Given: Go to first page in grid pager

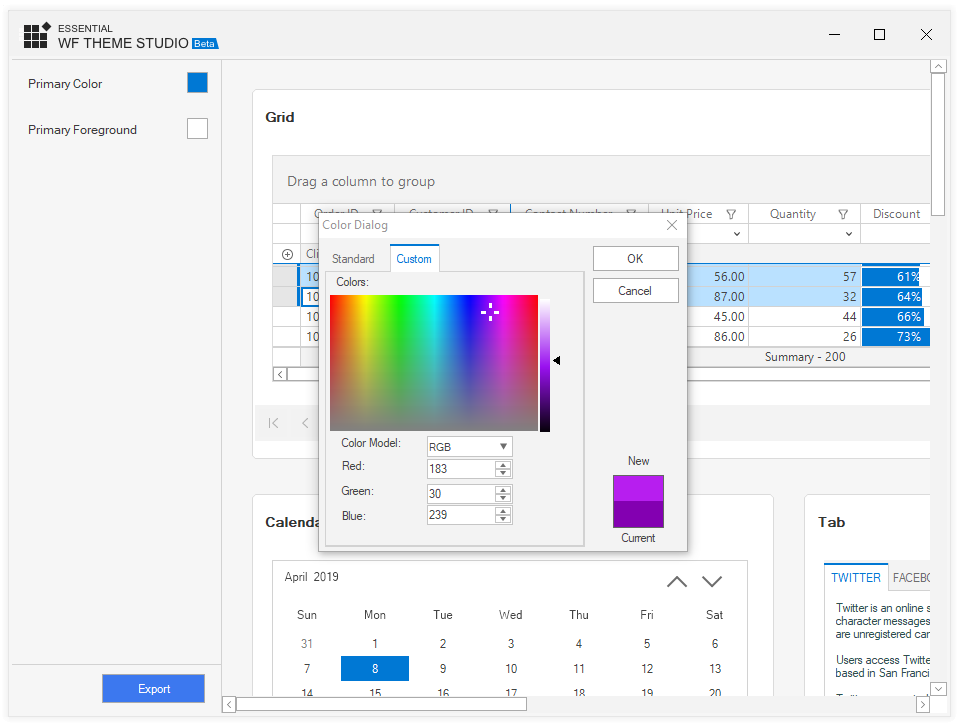Looking at the screenshot, I should (x=273, y=423).
